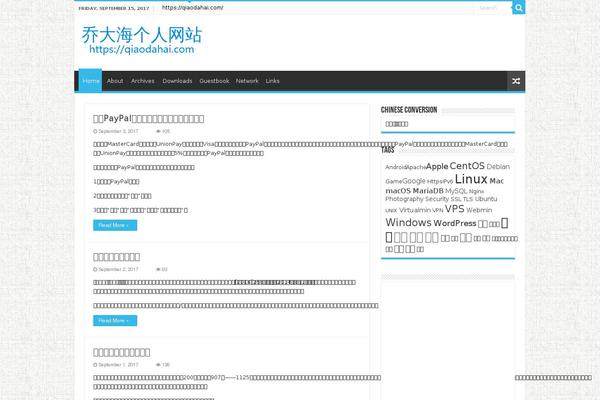600x400 pixels.
Task: Click the clock icon beside September 1, 2017
Action: click(96, 365)
